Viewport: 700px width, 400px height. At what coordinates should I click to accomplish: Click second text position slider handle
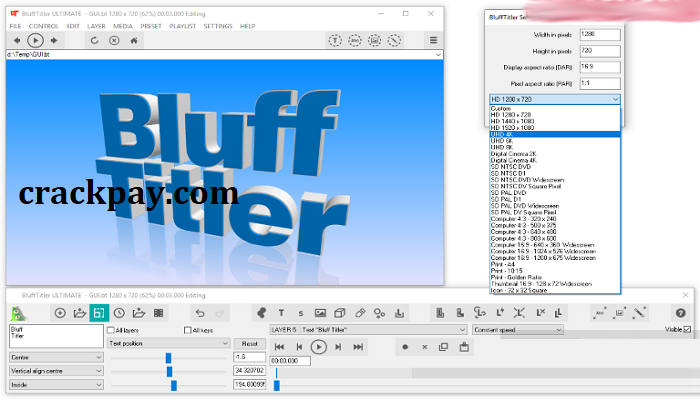point(170,371)
